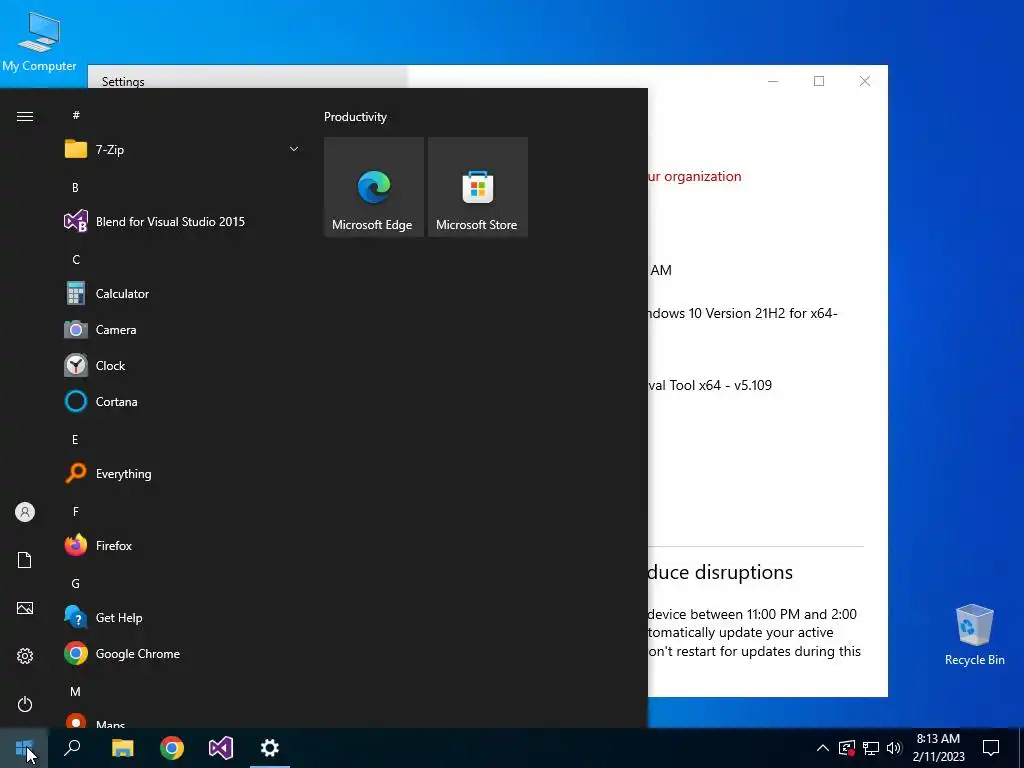
Task: Open Settings gear in the Start sidebar
Action: tap(25, 656)
